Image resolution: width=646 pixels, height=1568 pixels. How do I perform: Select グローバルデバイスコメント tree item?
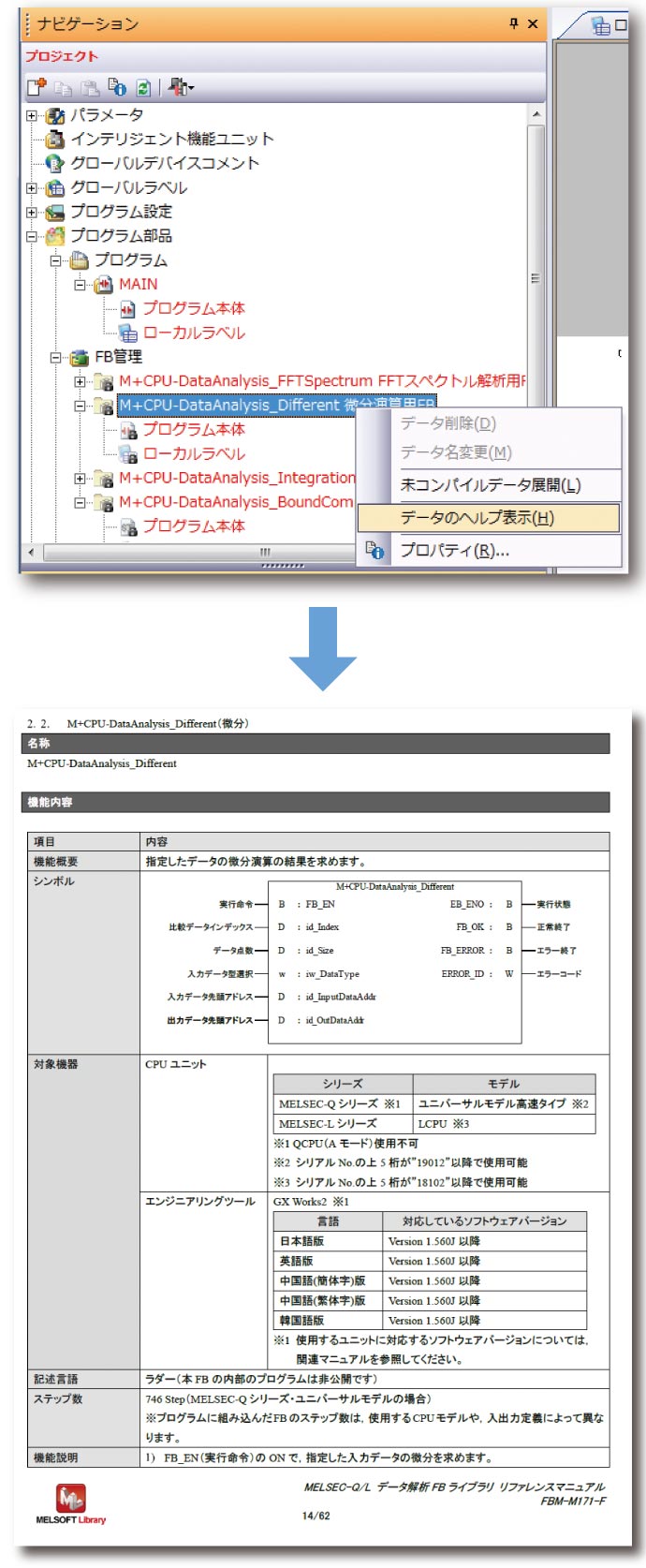pos(165,164)
